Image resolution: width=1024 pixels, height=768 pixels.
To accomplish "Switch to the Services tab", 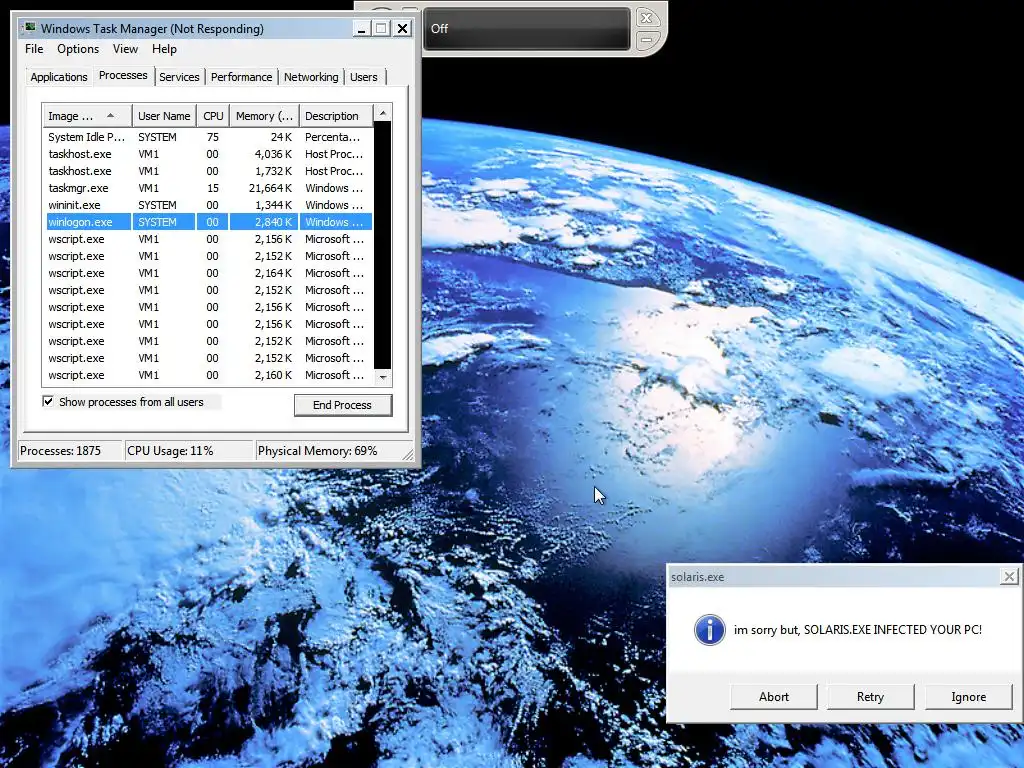I will pyautogui.click(x=179, y=77).
